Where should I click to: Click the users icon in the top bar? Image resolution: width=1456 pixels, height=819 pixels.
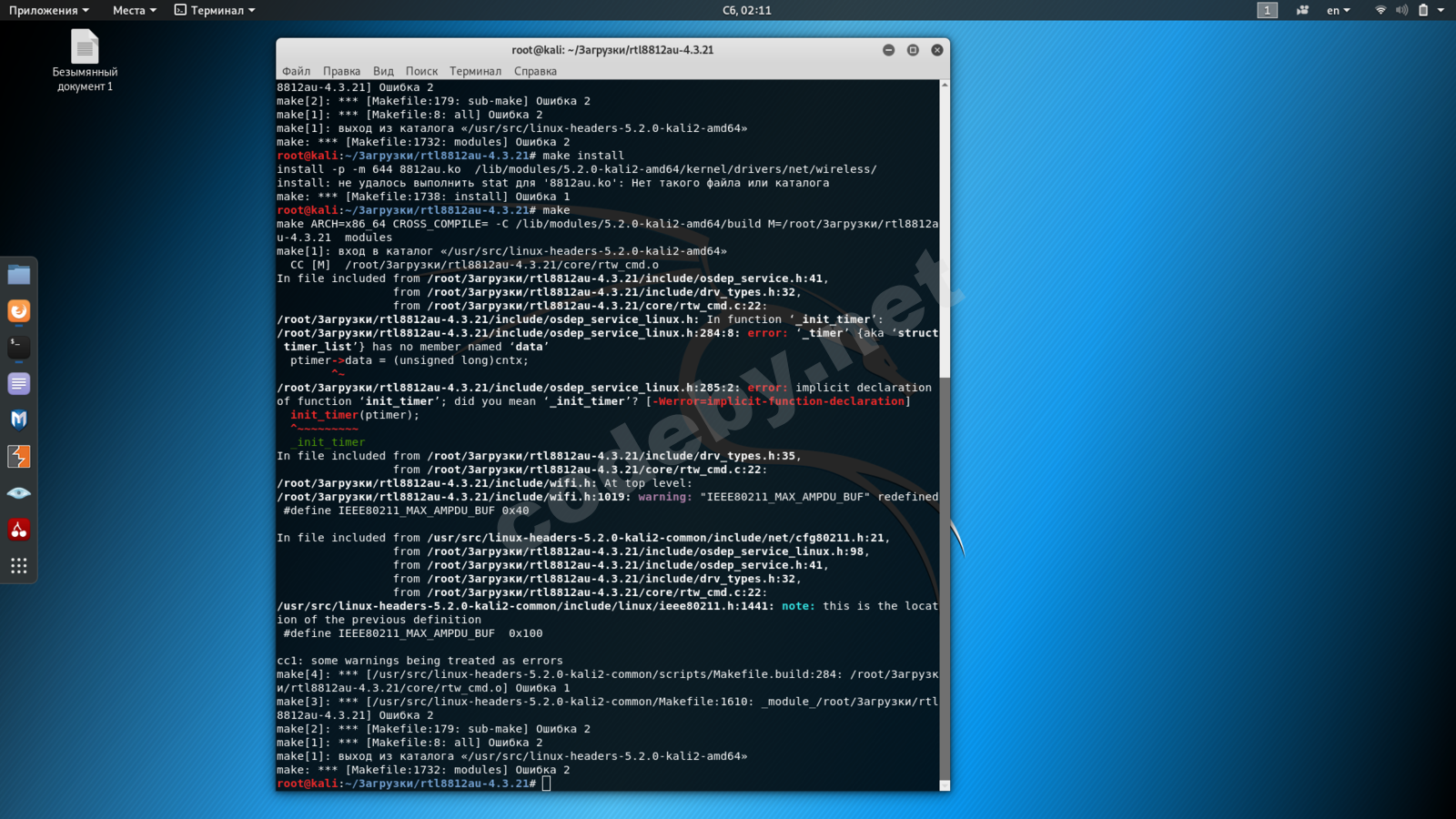(1302, 10)
